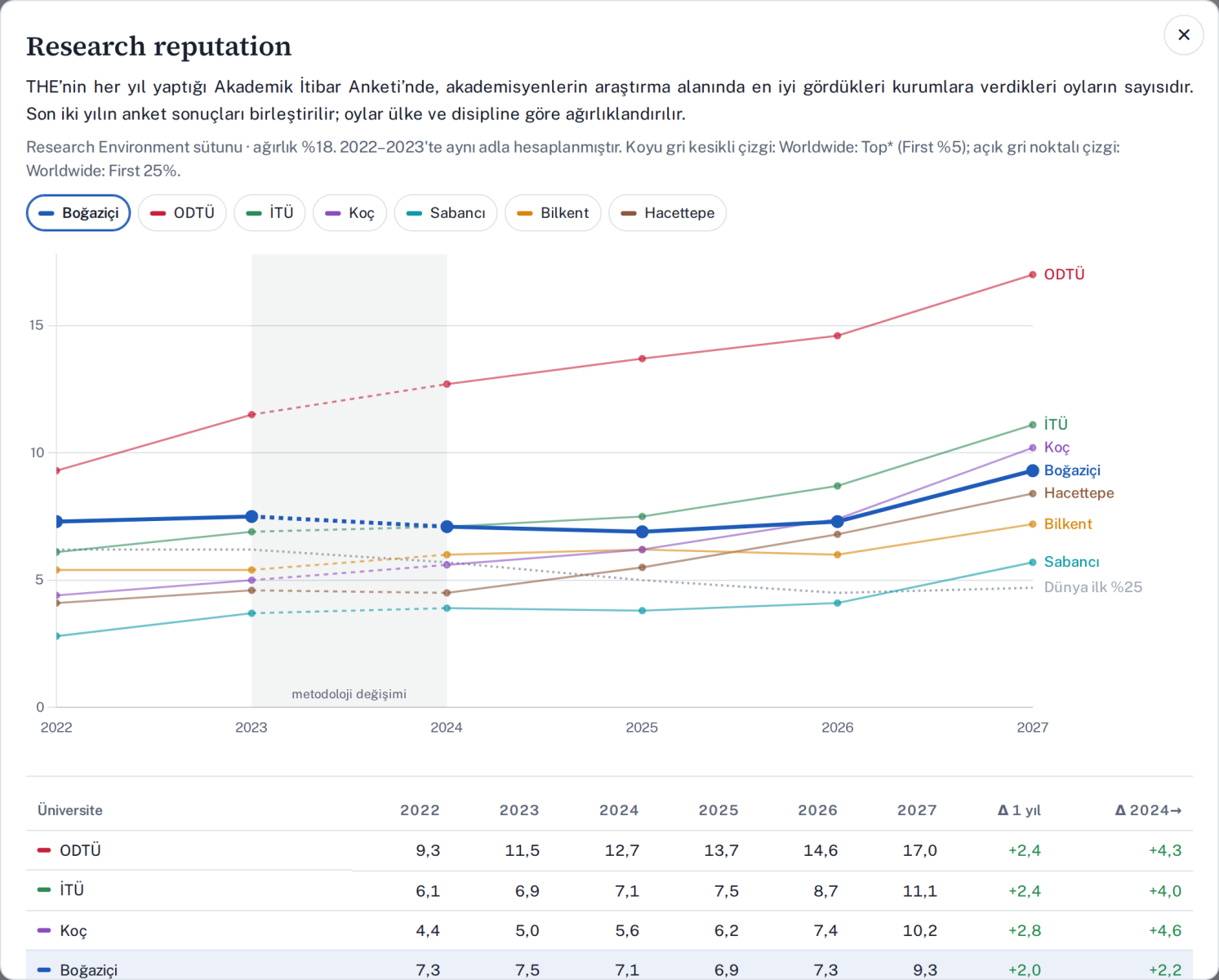Image resolution: width=1219 pixels, height=980 pixels.
Task: Select the ODTÜ row name in table
Action: click(80, 850)
